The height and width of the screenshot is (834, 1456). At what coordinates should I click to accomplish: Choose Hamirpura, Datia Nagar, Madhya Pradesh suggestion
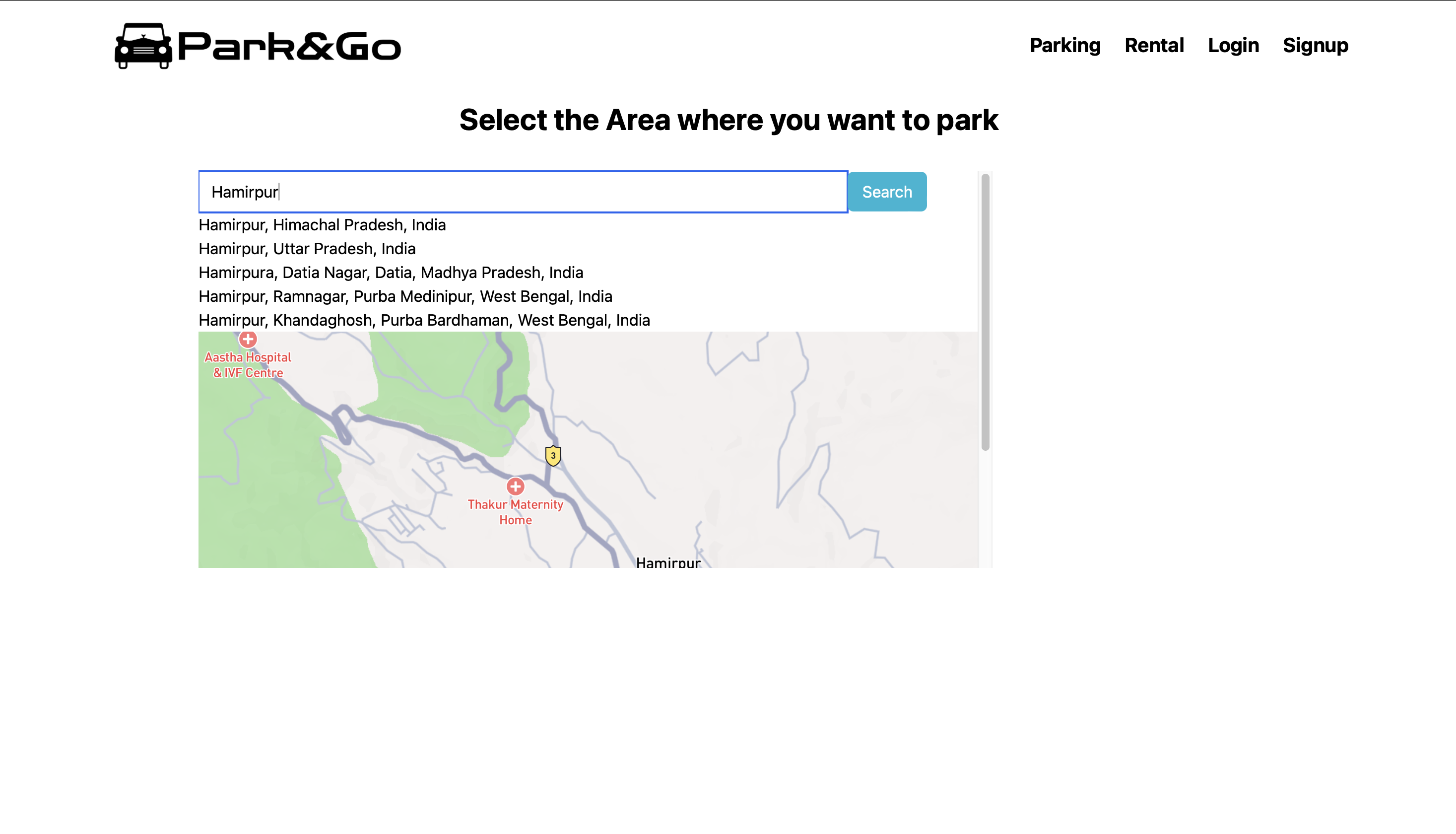(391, 273)
